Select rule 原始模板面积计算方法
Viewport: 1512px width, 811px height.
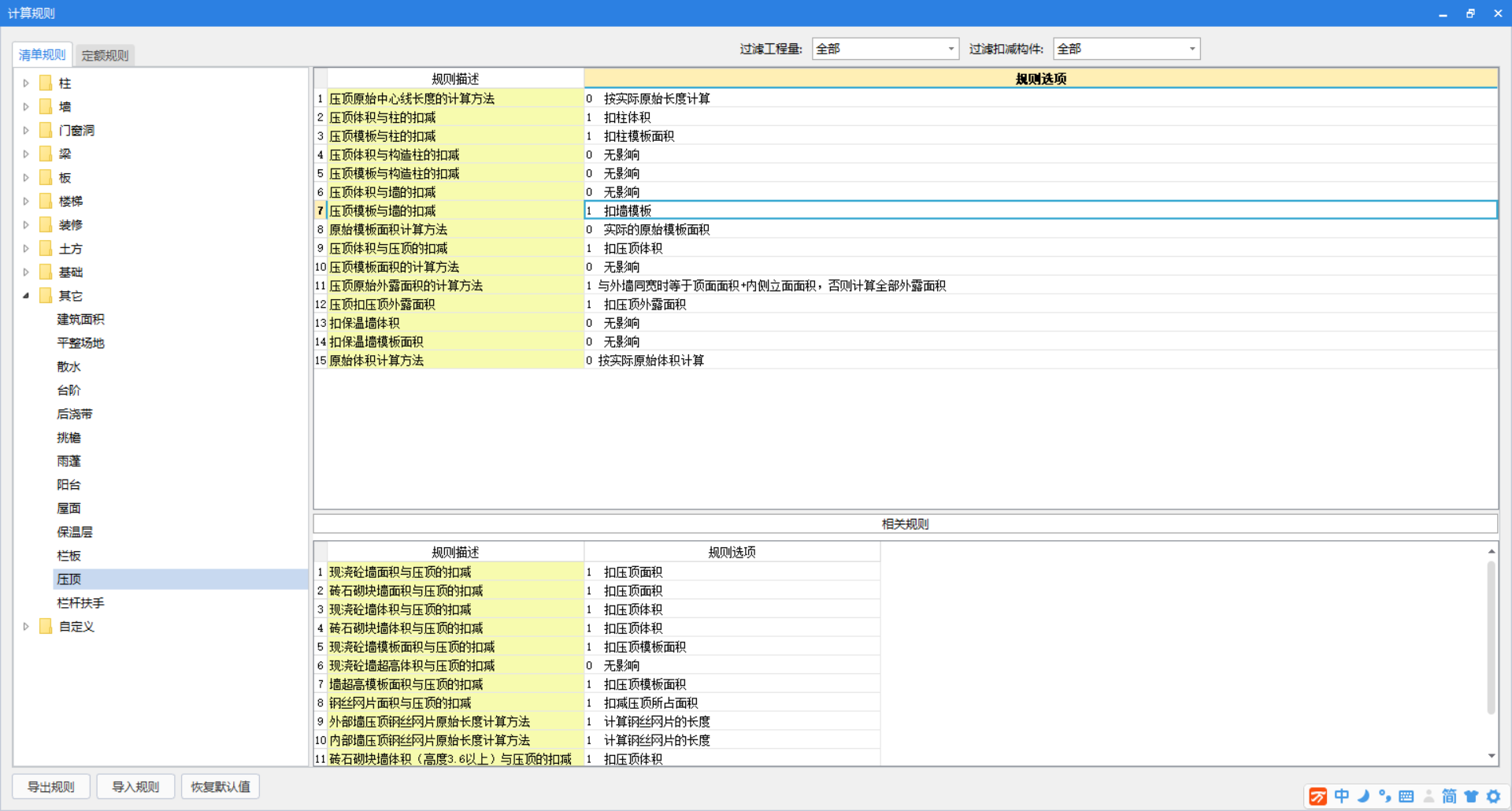point(455,230)
